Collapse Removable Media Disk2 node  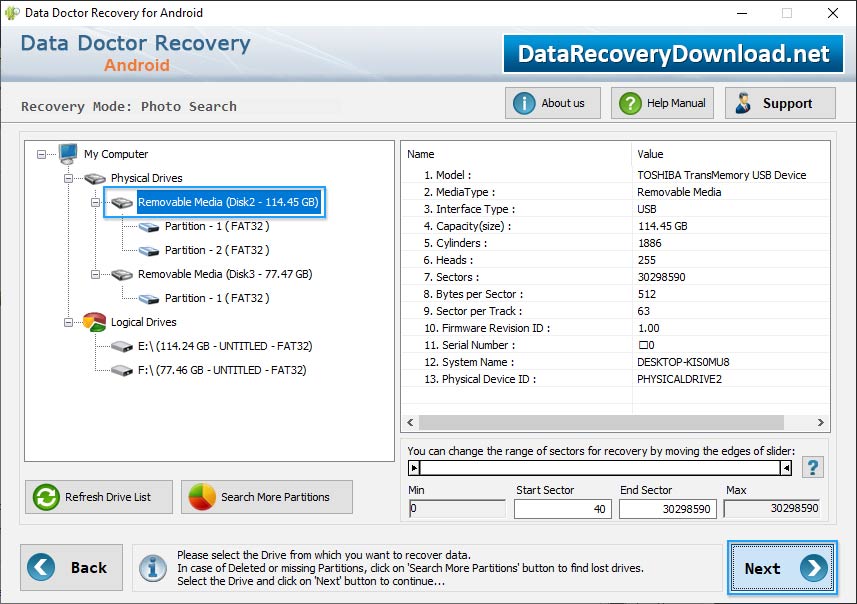click(x=95, y=202)
